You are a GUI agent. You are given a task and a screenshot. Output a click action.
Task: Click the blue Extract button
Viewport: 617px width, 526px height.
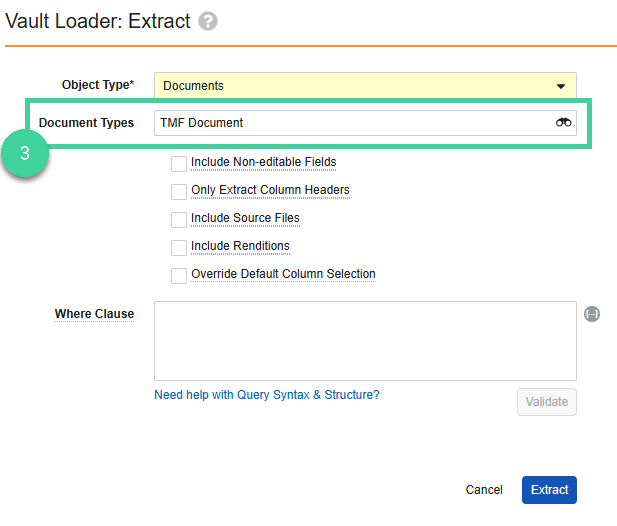click(x=549, y=490)
